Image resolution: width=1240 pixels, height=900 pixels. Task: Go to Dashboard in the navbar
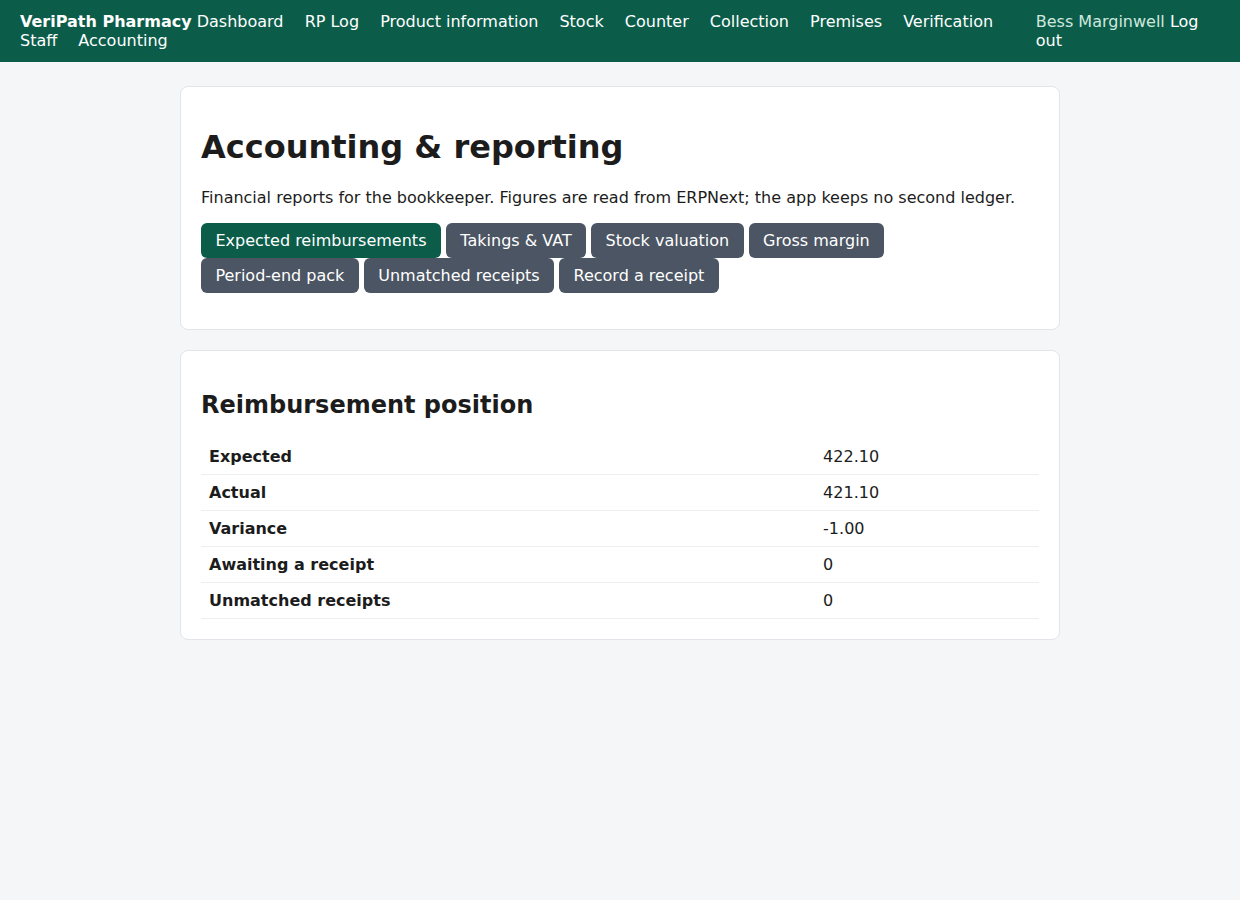point(240,21)
